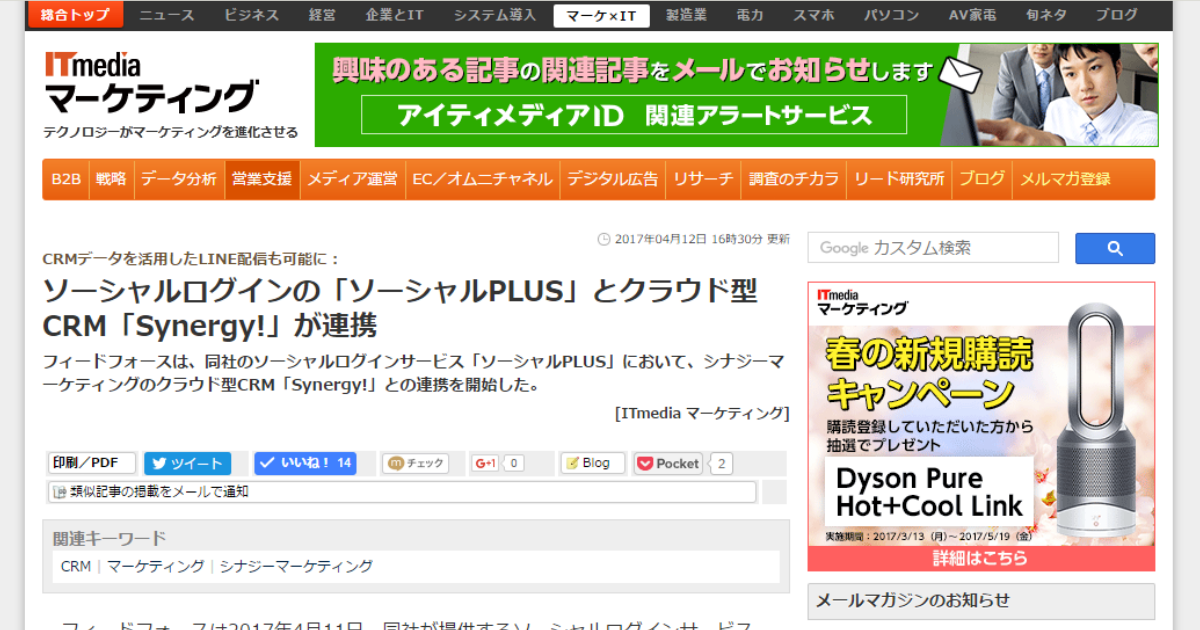This screenshot has height=630, width=1200.
Task: Open 経営 top navigation tab
Action: tap(322, 15)
